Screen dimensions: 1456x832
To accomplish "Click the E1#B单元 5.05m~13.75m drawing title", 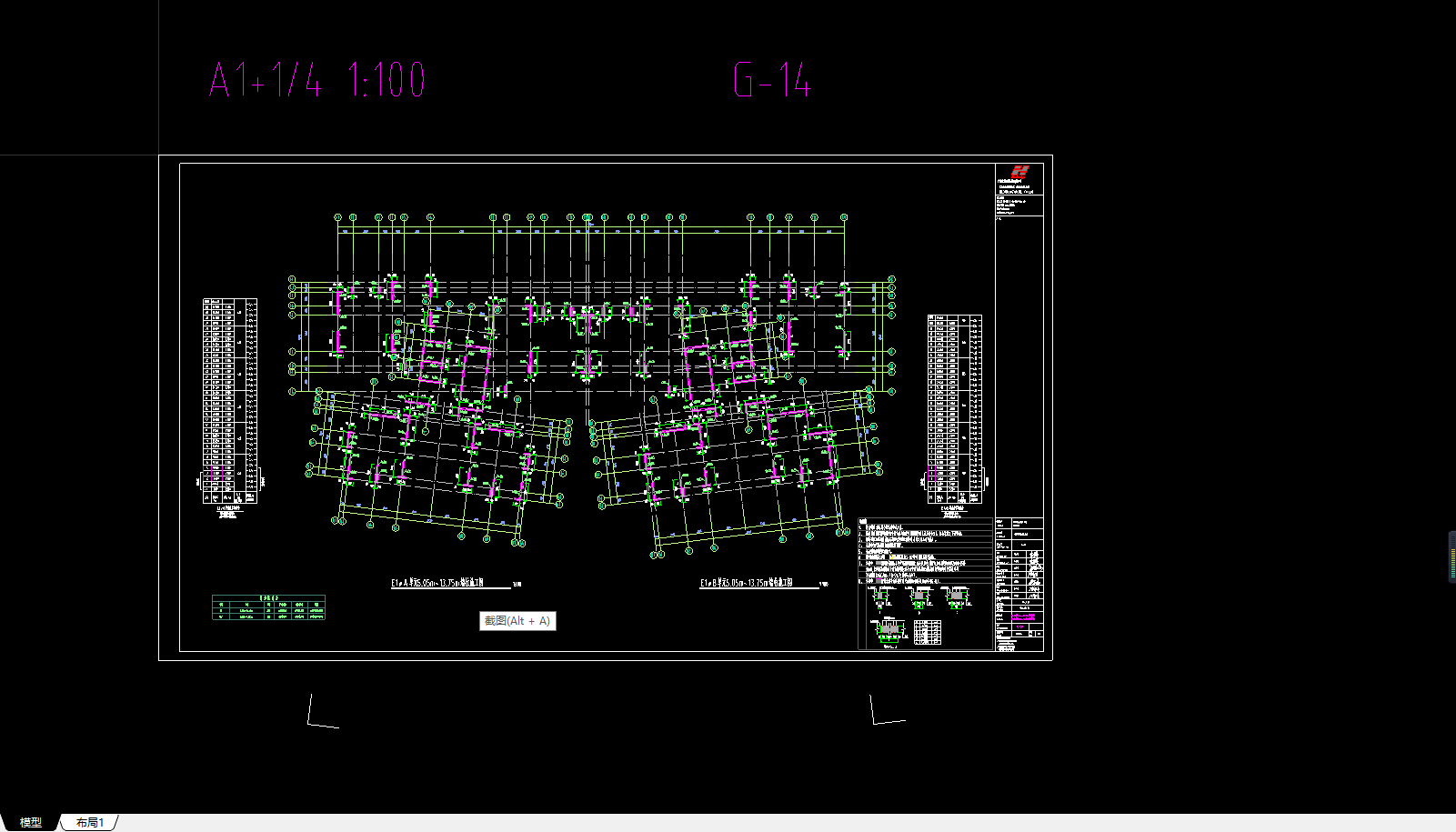I will point(747,583).
